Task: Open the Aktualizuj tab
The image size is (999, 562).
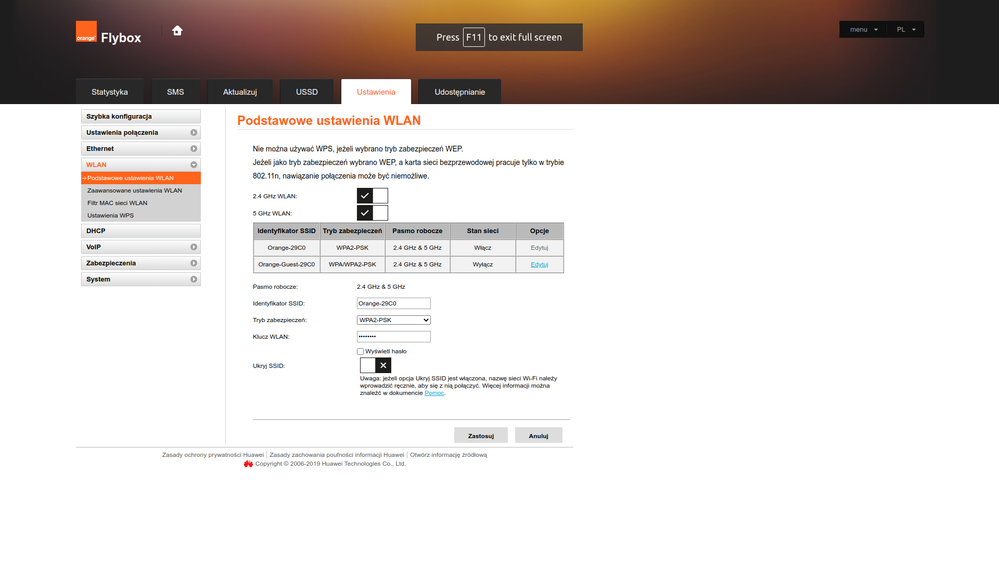Action: [x=240, y=92]
